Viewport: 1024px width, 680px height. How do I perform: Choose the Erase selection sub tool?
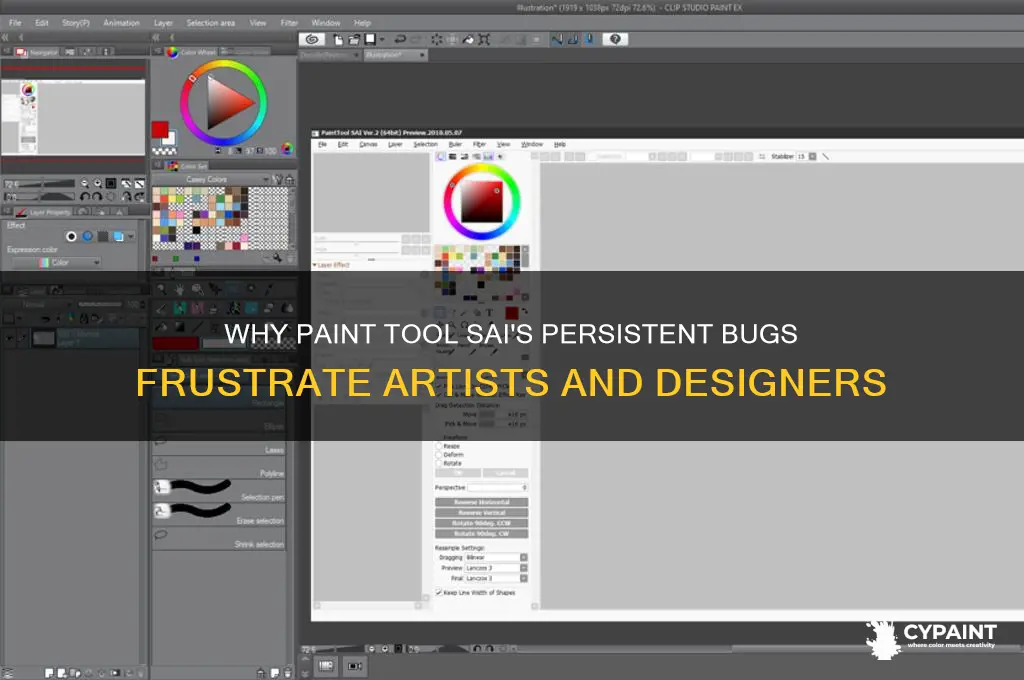coord(219,514)
